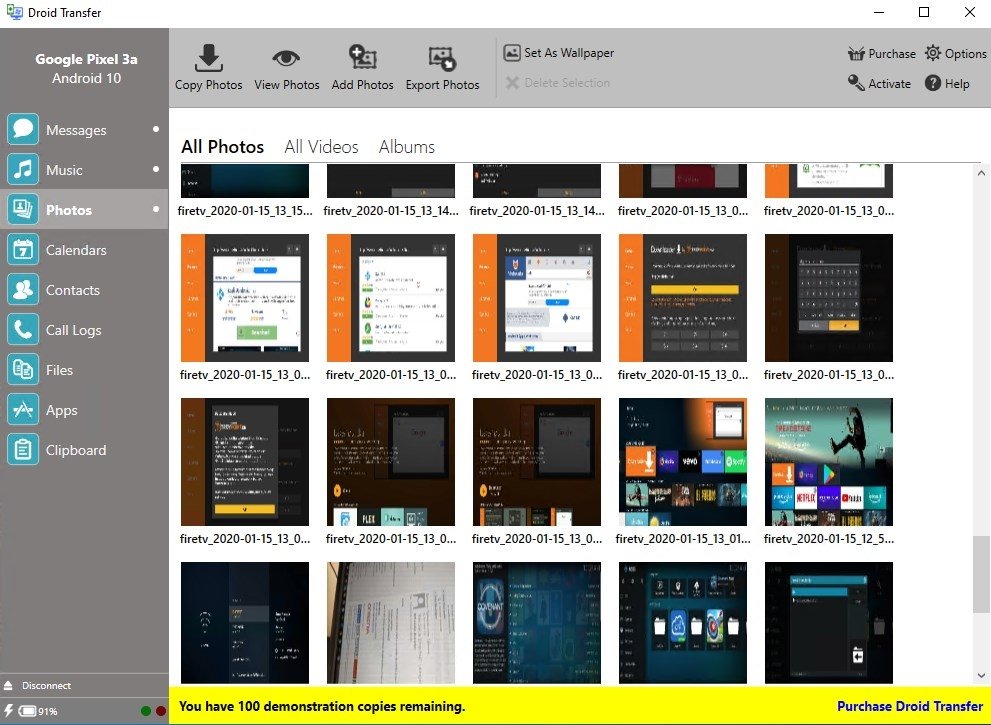Click the file name 'firetv_2020-01-15_12_5...'
Image resolution: width=991 pixels, height=725 pixels.
pyautogui.click(x=829, y=539)
